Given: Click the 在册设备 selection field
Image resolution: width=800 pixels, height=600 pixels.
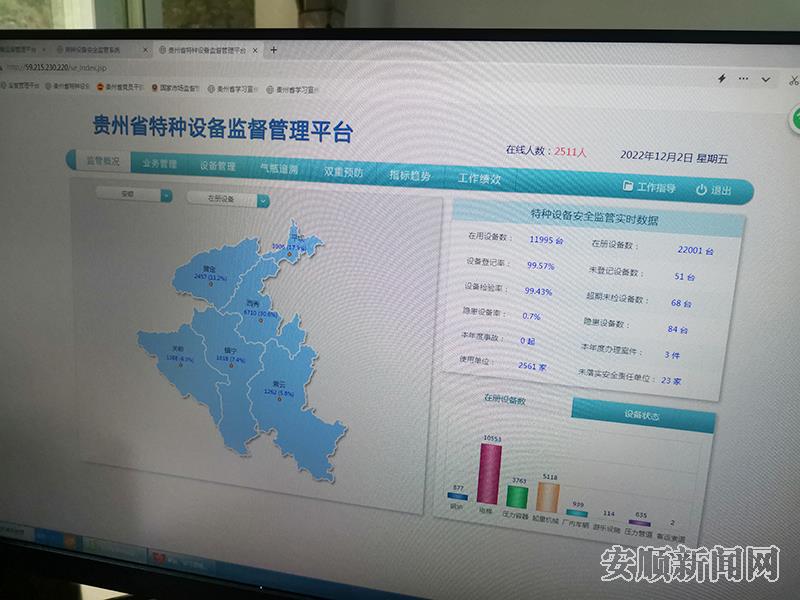Looking at the screenshot, I should (222, 198).
